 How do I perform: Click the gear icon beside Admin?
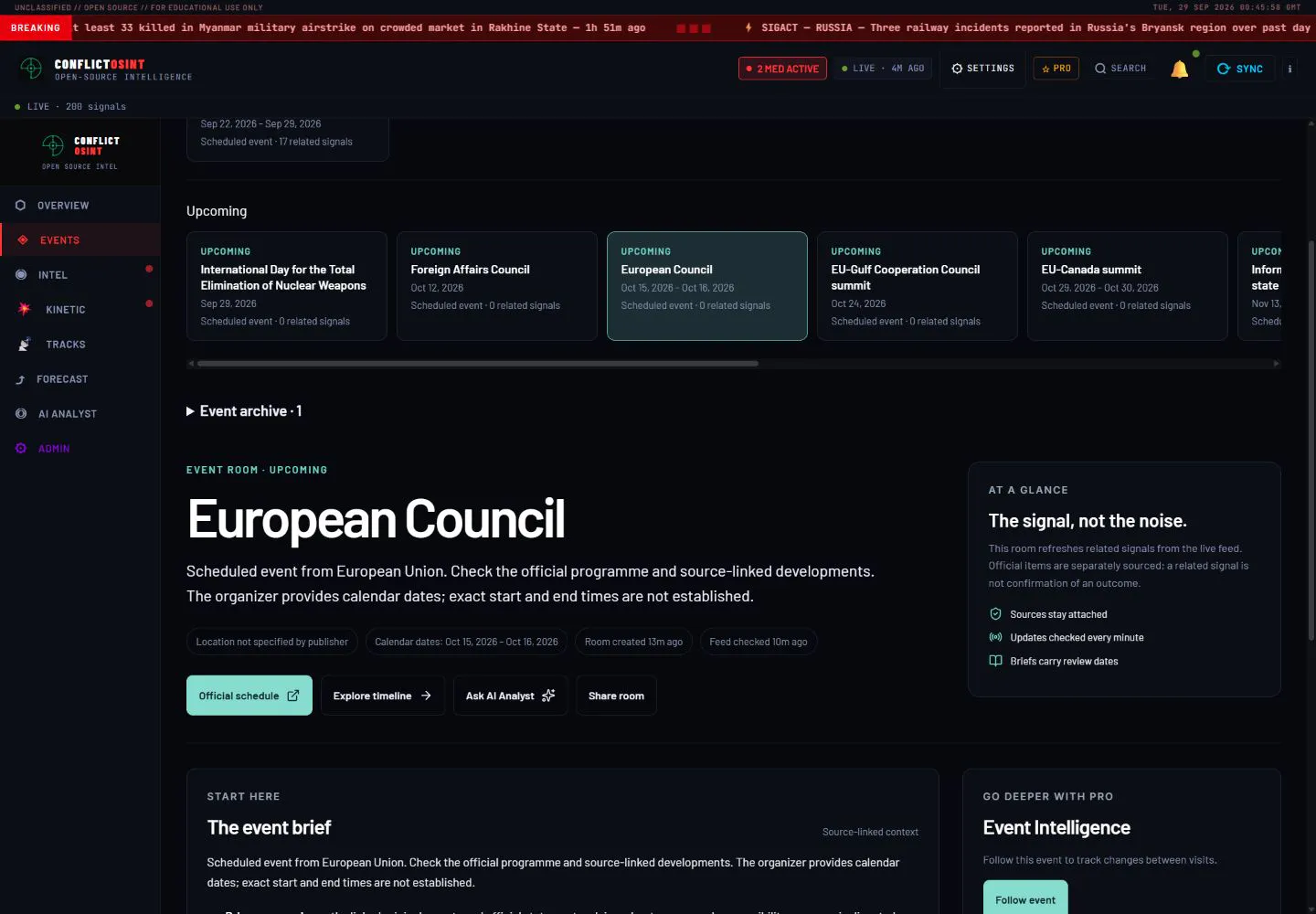[21, 449]
